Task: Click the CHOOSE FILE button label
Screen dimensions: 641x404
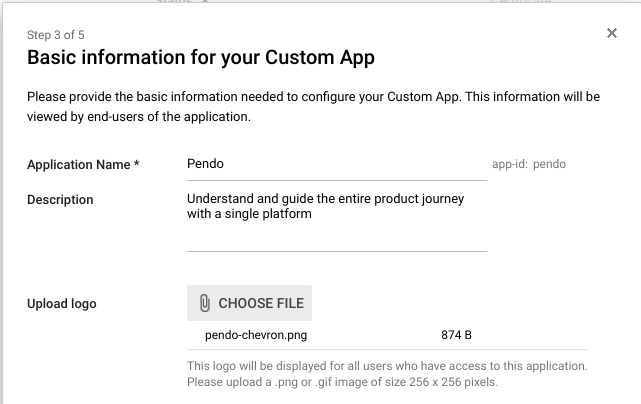Action: pos(261,303)
